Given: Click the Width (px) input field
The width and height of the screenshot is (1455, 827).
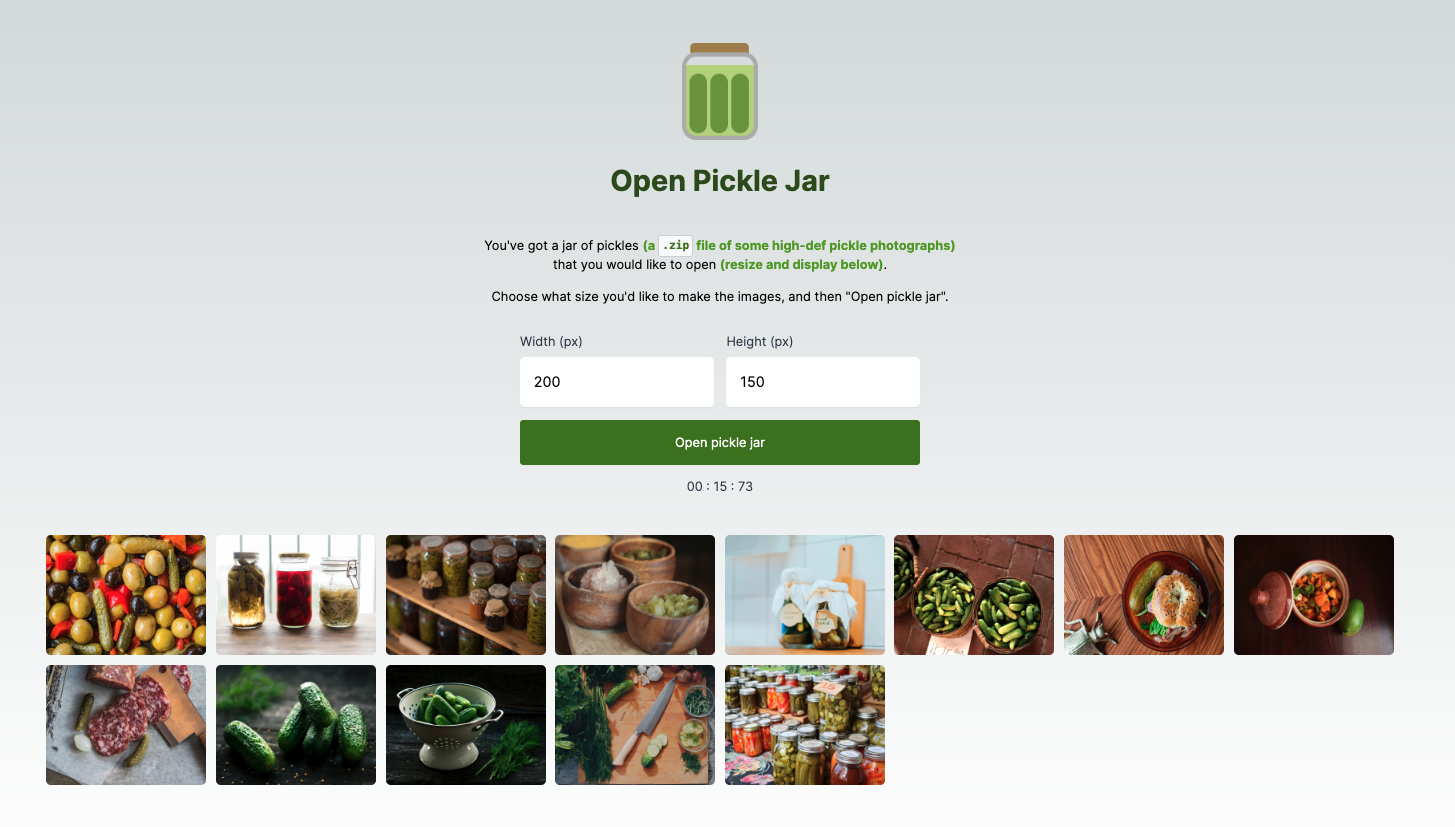Looking at the screenshot, I should coord(617,382).
